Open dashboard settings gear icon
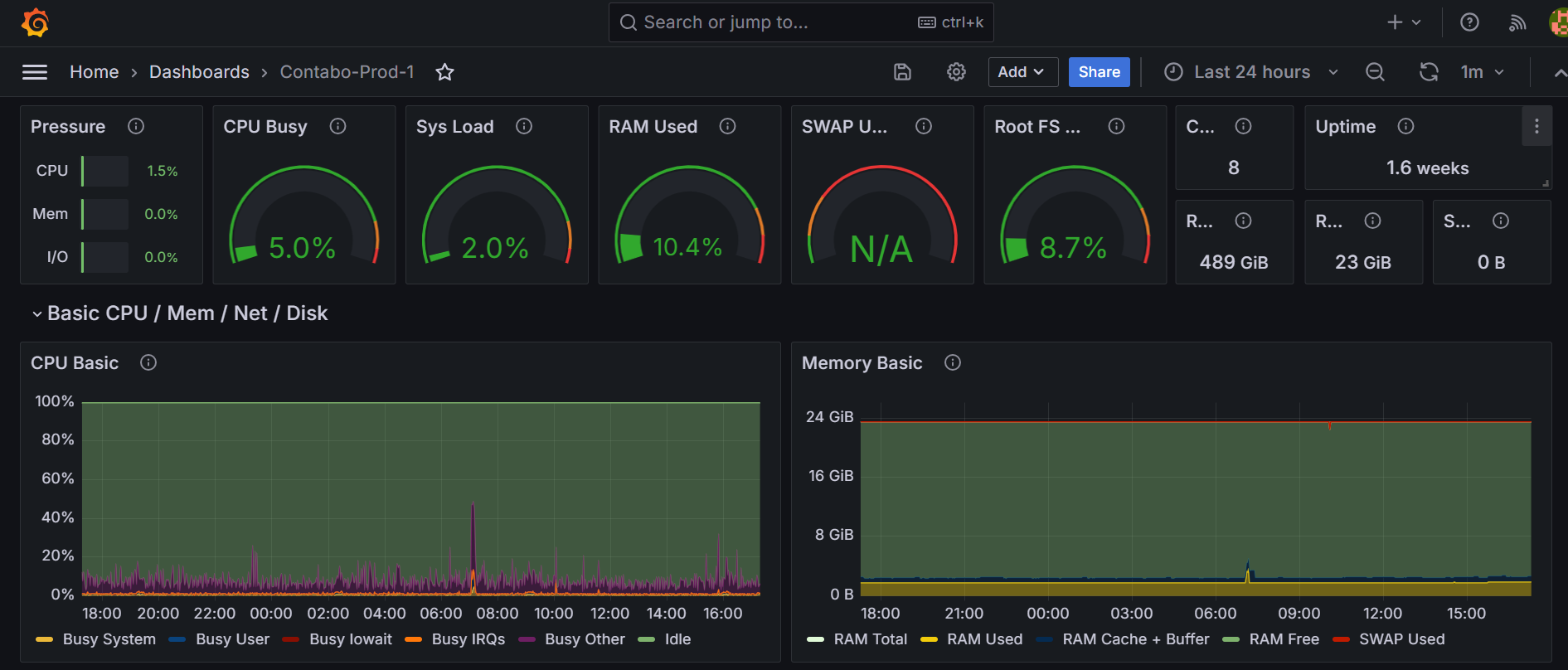 [x=956, y=72]
